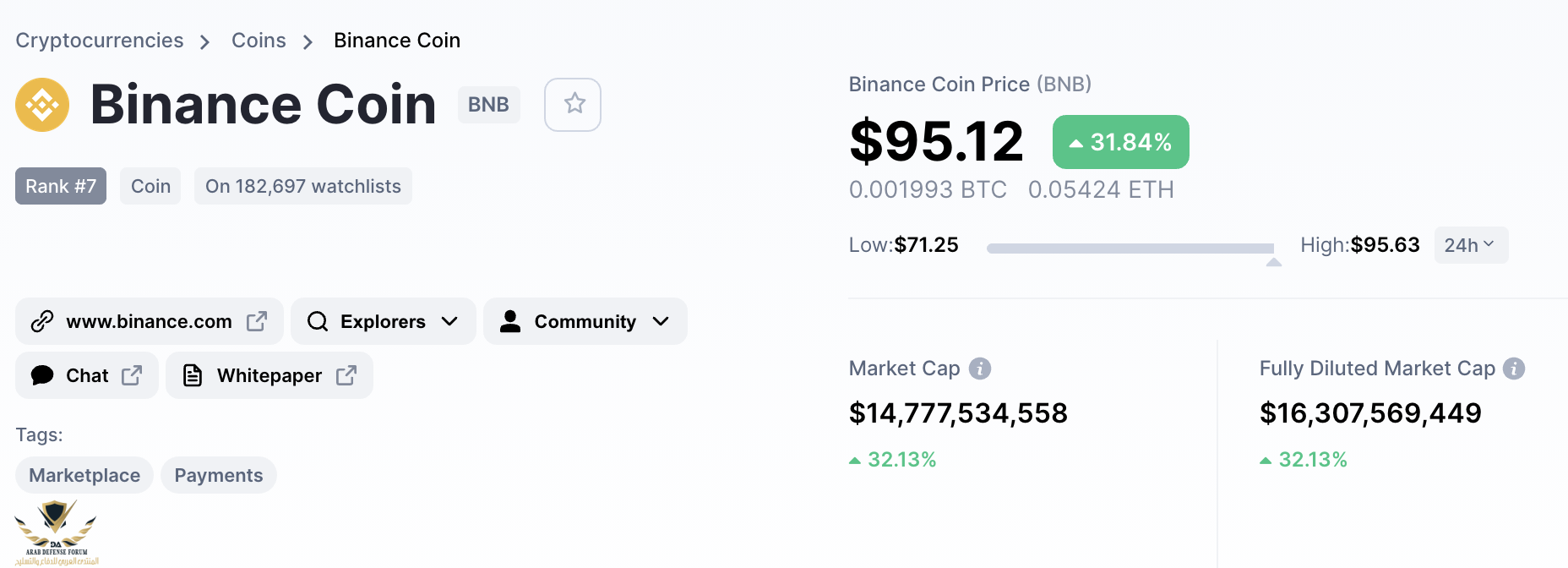
Task: Click the star watchlist icon
Action: (x=574, y=104)
